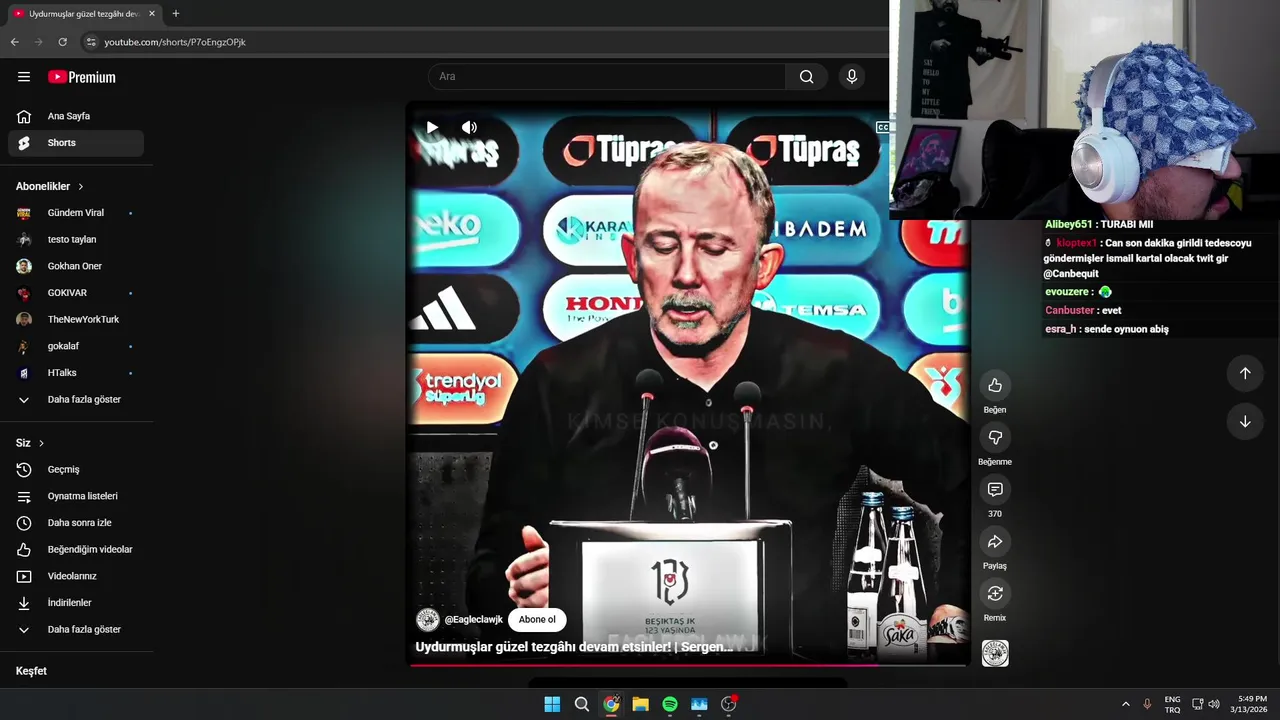Screen dimensions: 1280x720
Task: Expand the Abonelikler section
Action: [50, 186]
